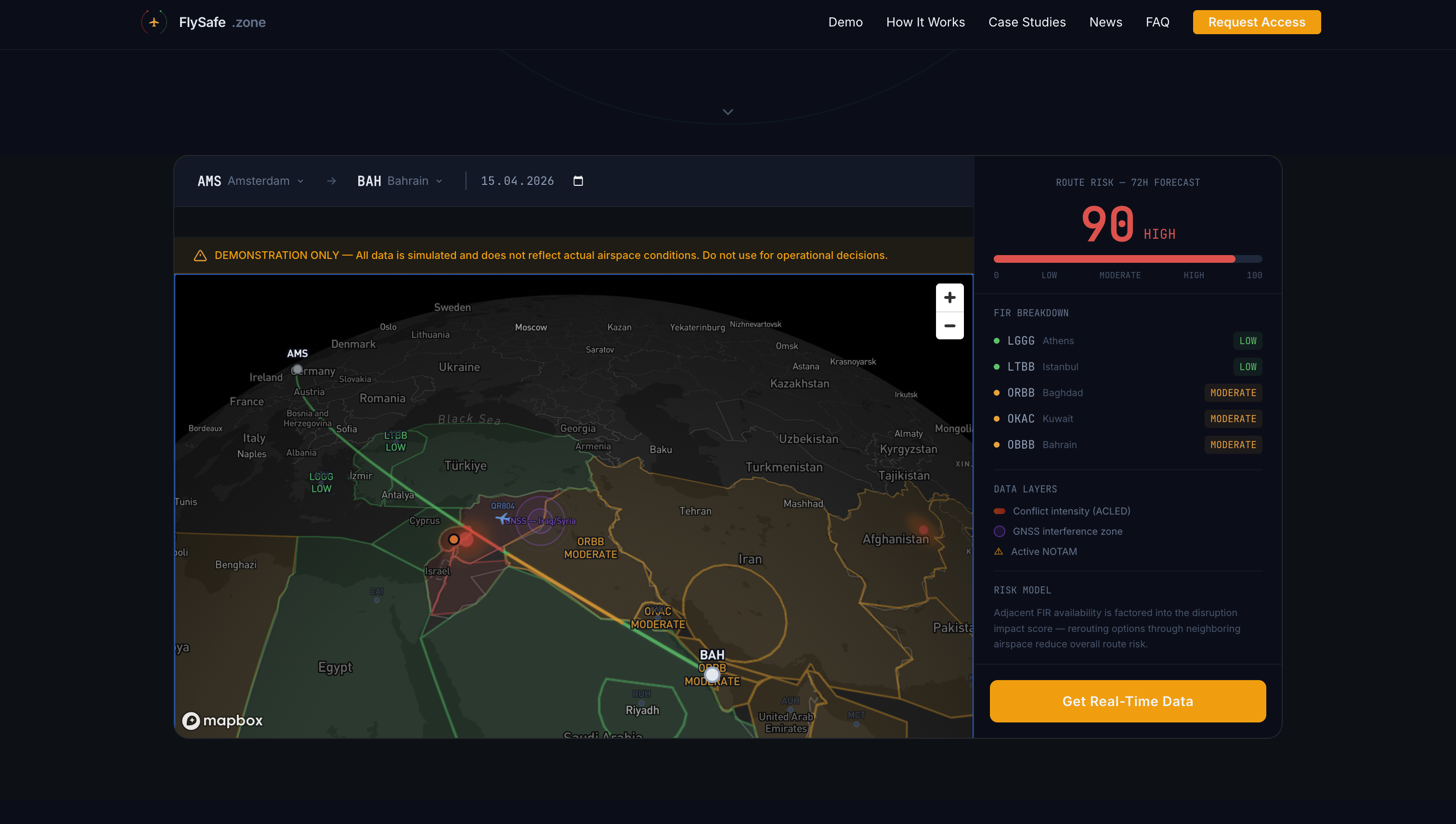The width and height of the screenshot is (1456, 824).
Task: Click the Get Real-Time Data button
Action: pyautogui.click(x=1127, y=701)
